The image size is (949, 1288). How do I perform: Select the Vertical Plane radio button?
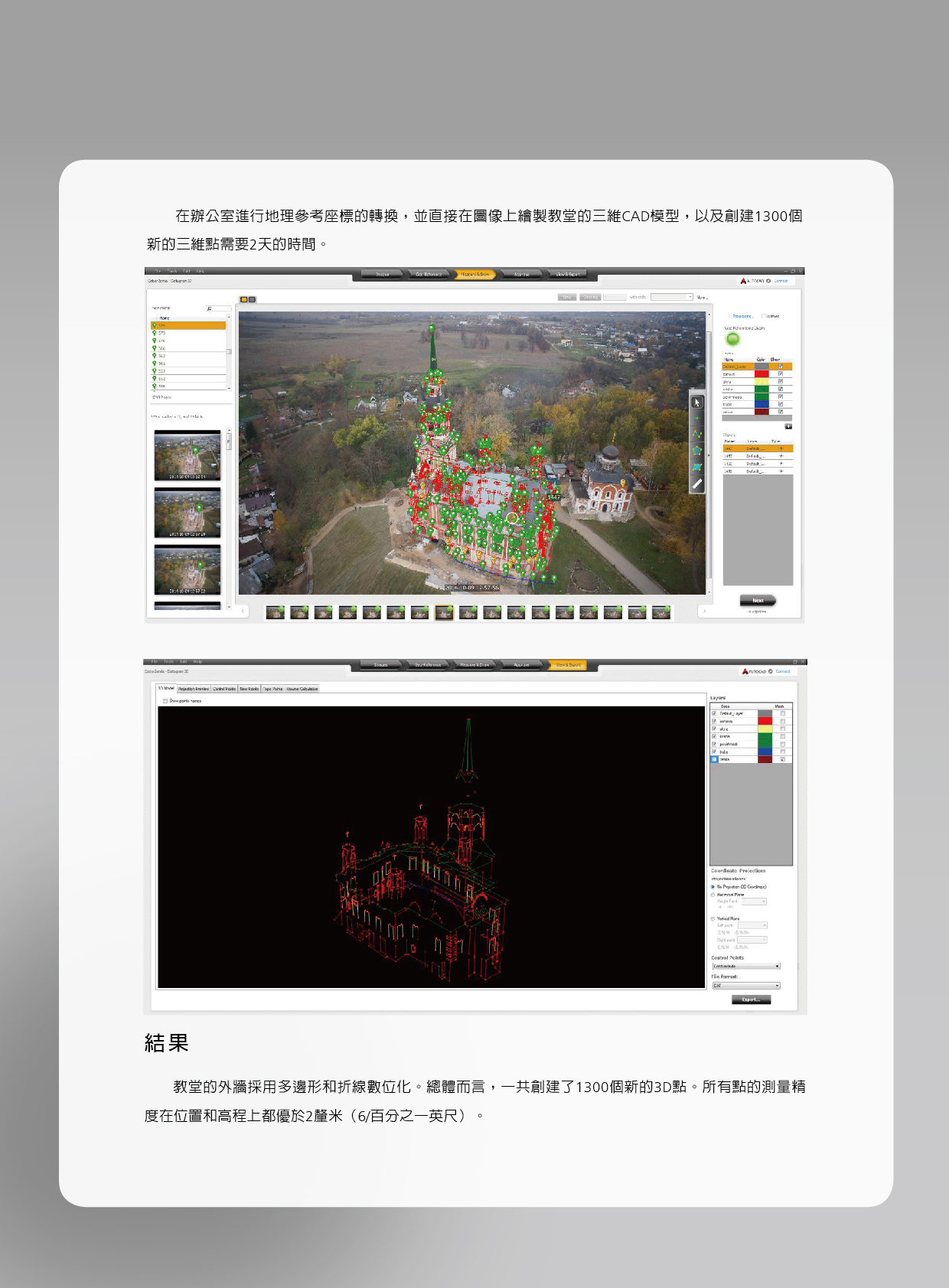713,918
